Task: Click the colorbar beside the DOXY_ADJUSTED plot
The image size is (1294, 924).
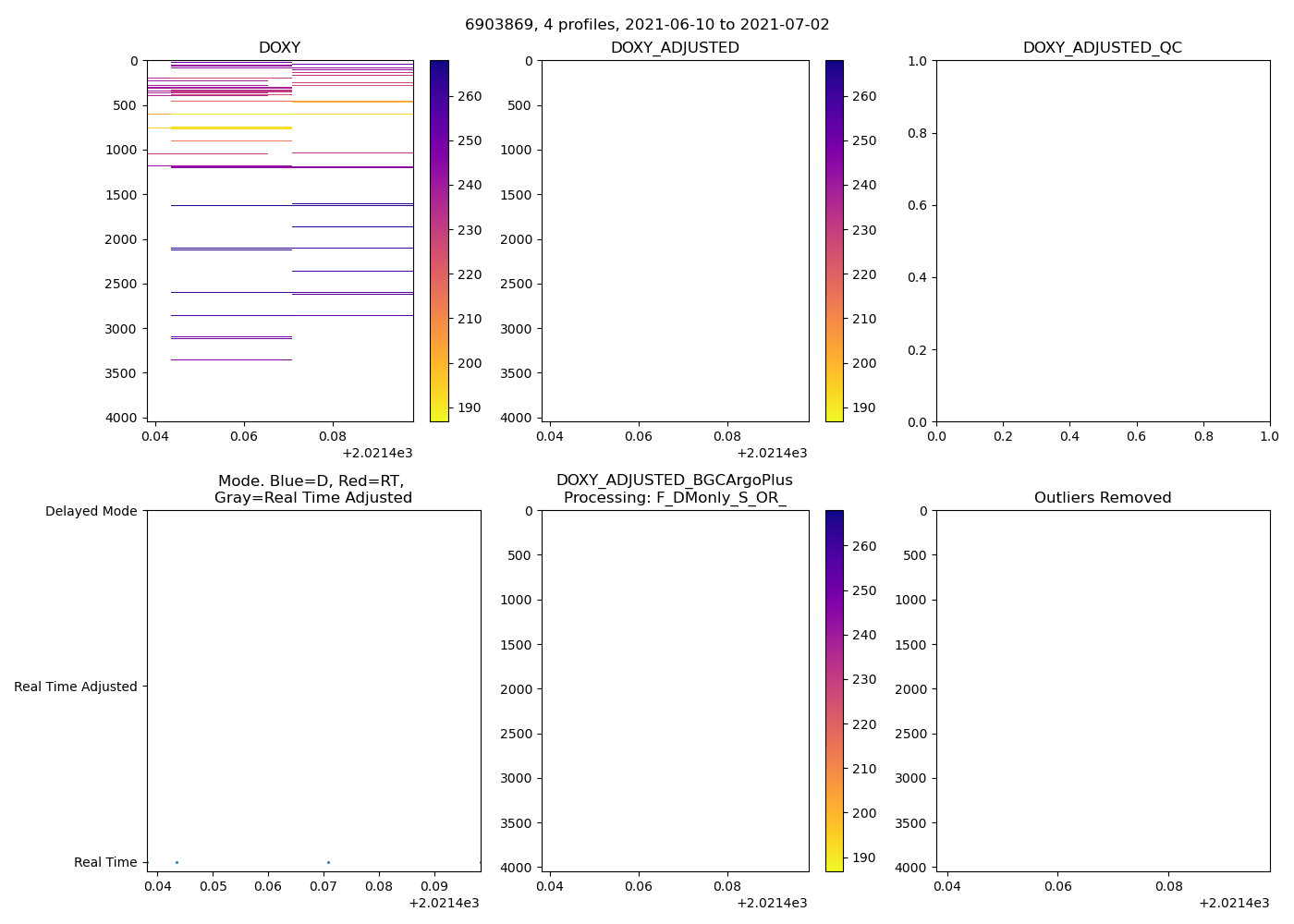Action: 834,240
